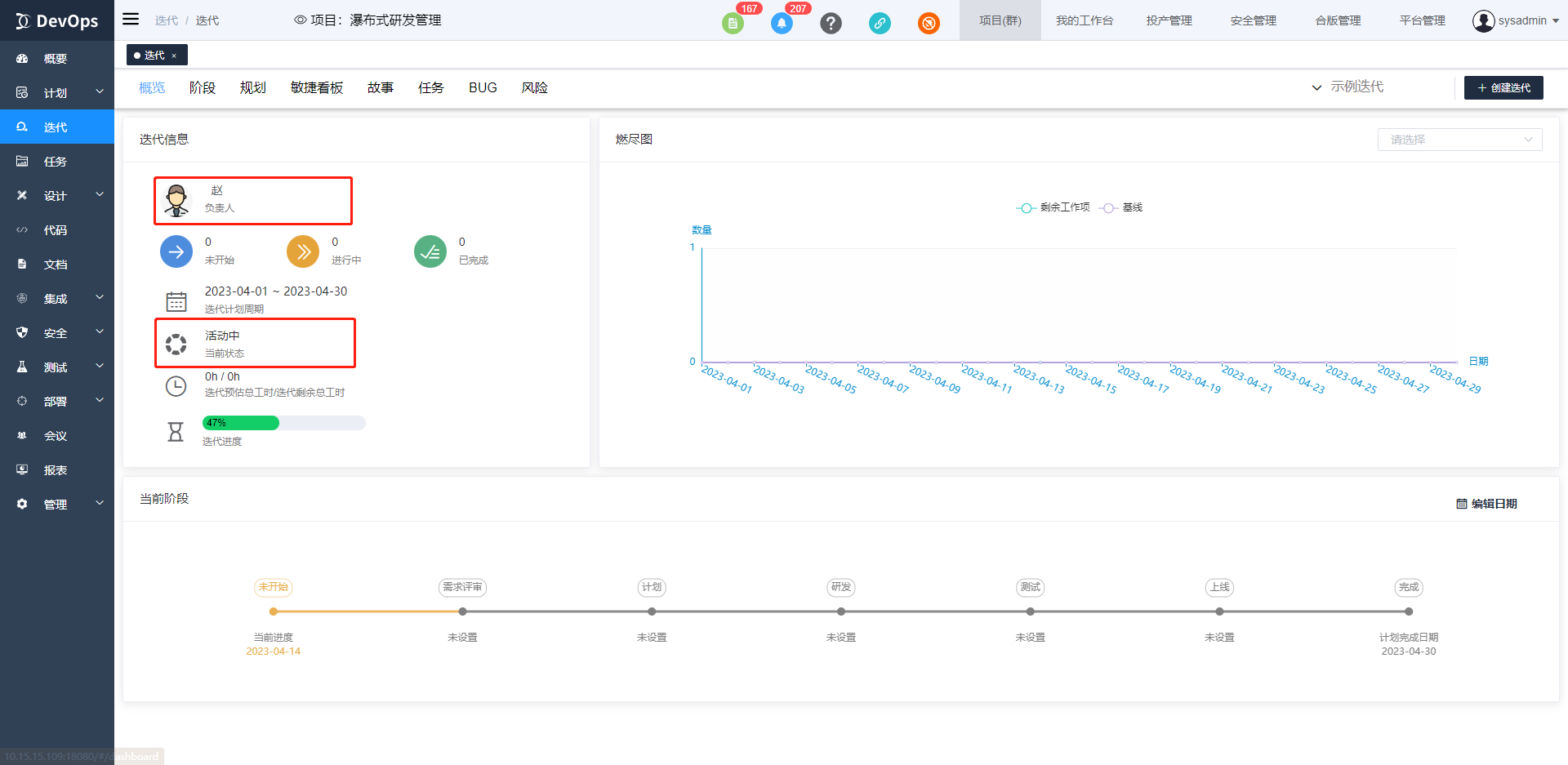The width and height of the screenshot is (1568, 765).
Task: Expand the 示例迭代 iteration selector
Action: click(1348, 87)
